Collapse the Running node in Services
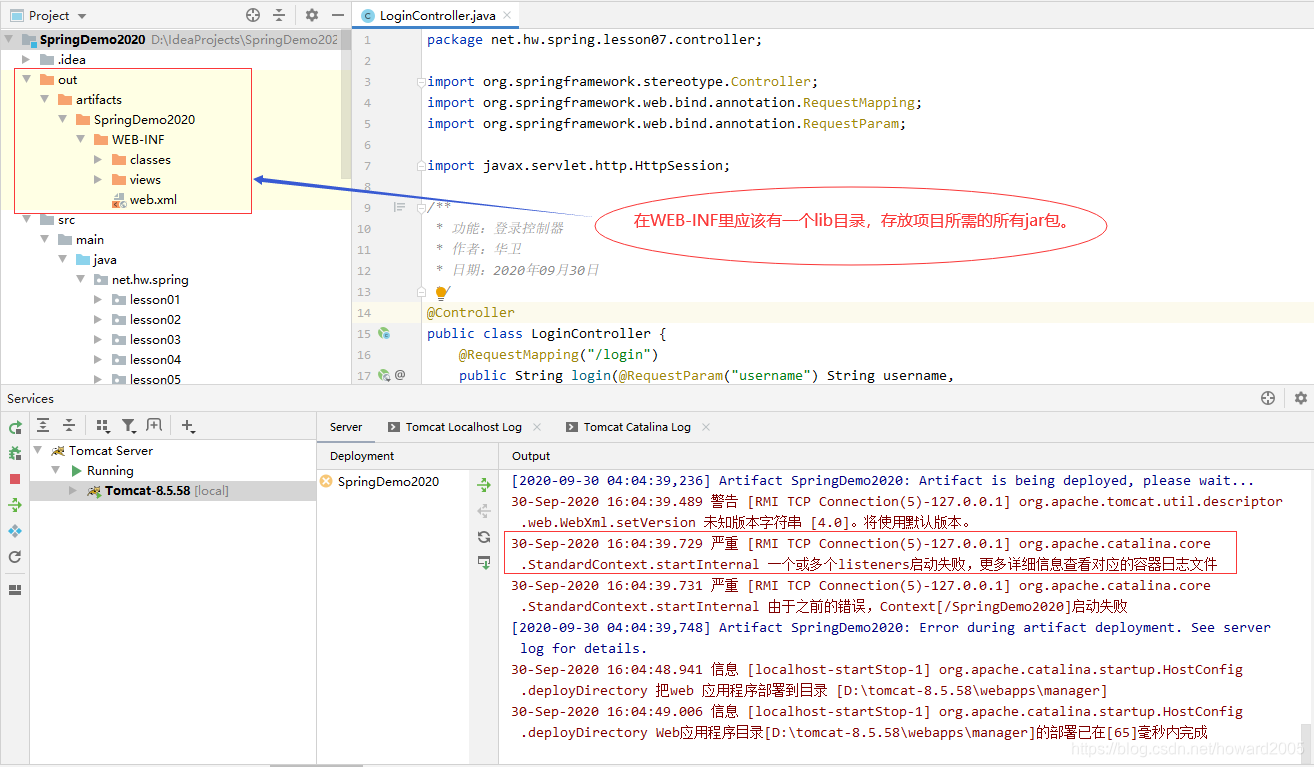This screenshot has width=1314, height=767. [x=57, y=471]
